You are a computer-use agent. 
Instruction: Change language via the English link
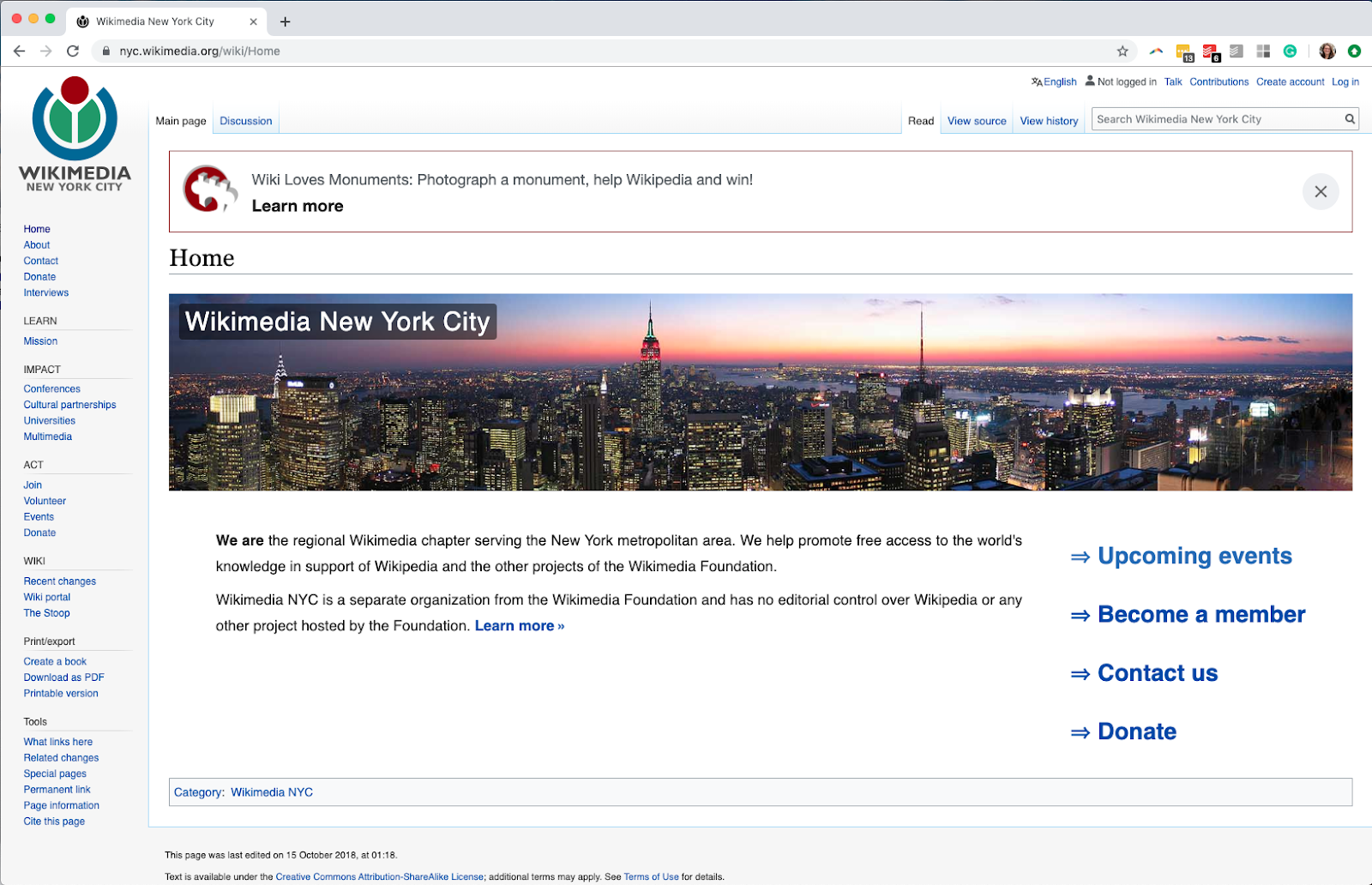click(x=1060, y=82)
